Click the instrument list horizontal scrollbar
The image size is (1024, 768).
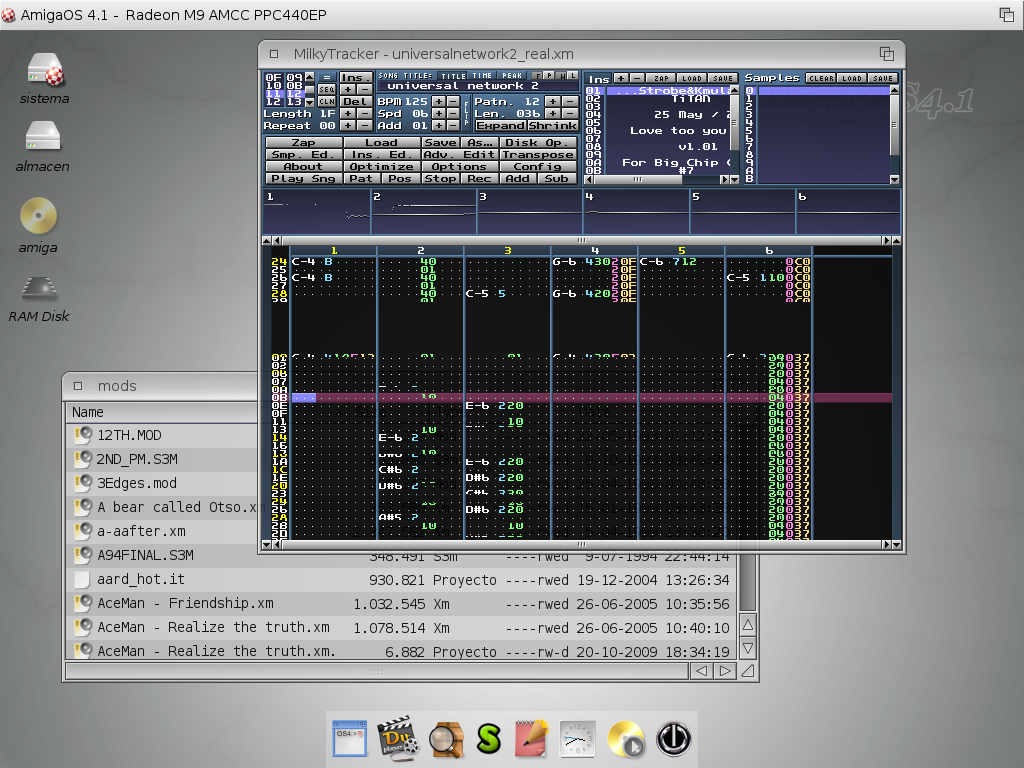pos(656,180)
